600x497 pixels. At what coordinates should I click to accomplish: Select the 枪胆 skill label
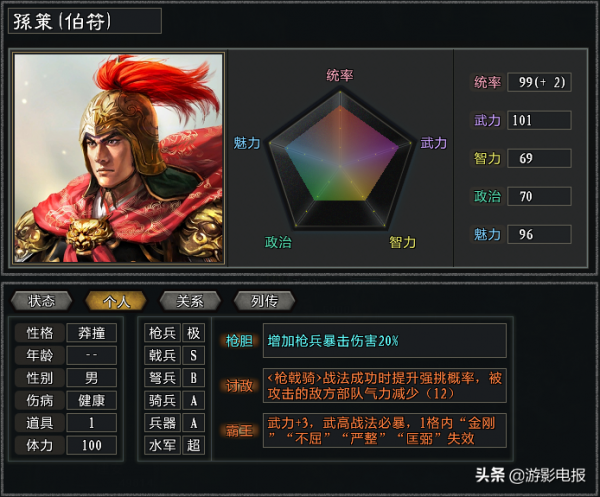click(240, 341)
